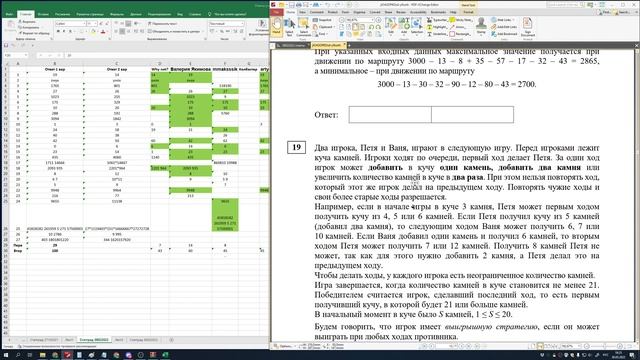Click the Sign Document button
This screenshot has height=360, width=640.
tap(527, 27)
